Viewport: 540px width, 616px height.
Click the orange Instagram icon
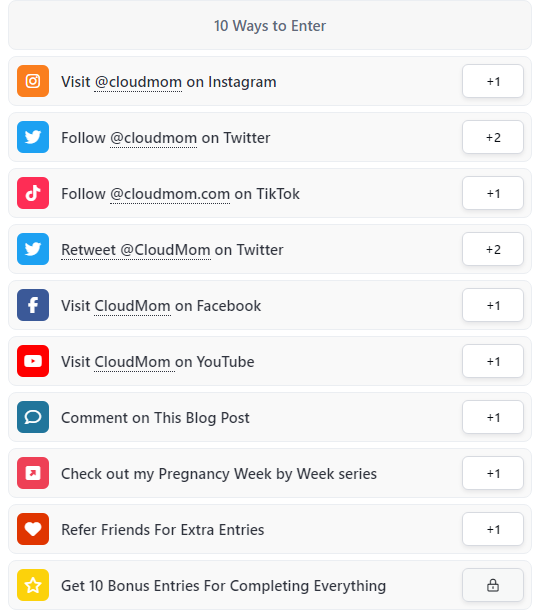33,81
